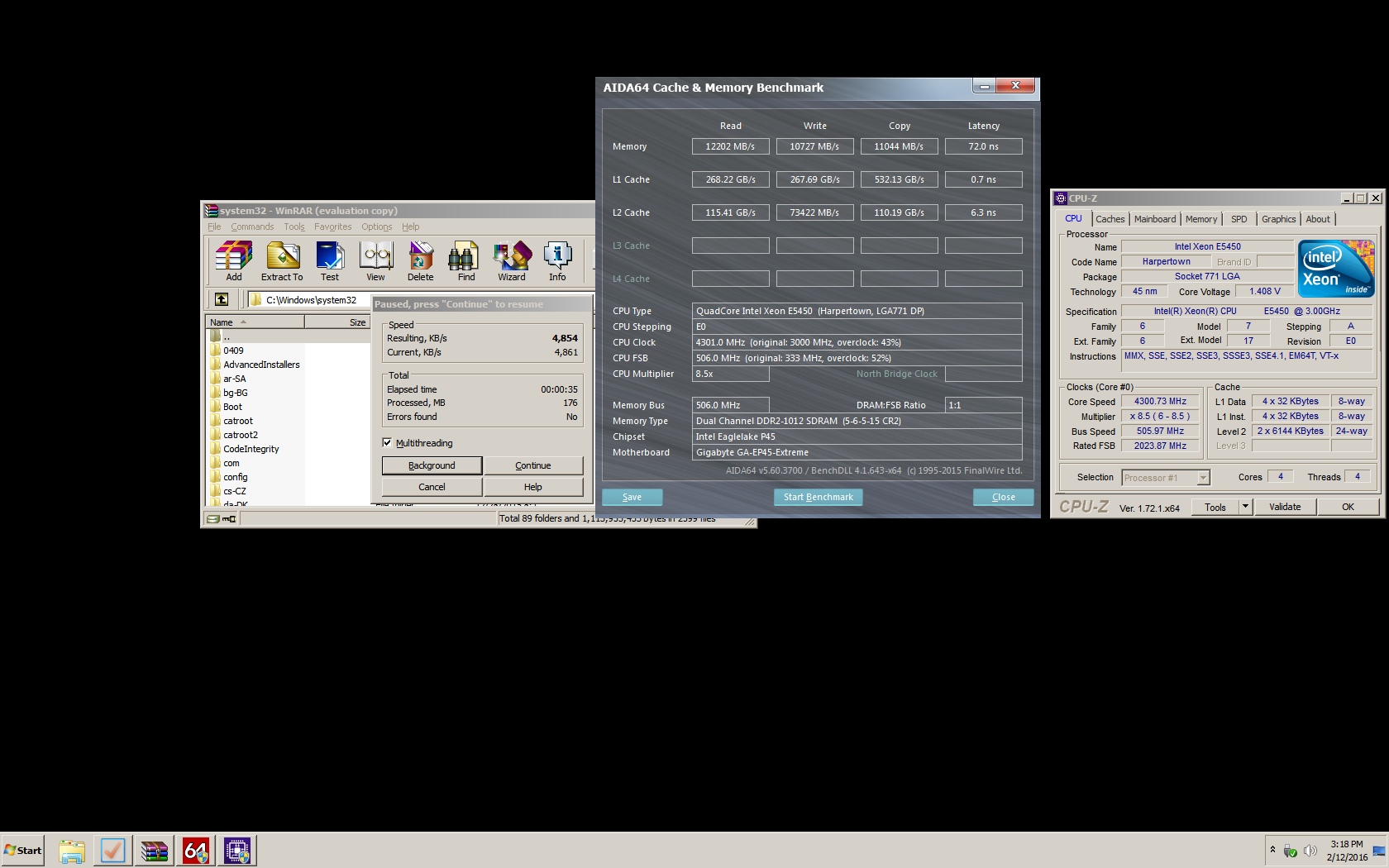Image resolution: width=1389 pixels, height=868 pixels.
Task: Open the Wizard tool in WinRAR
Action: coord(512,260)
